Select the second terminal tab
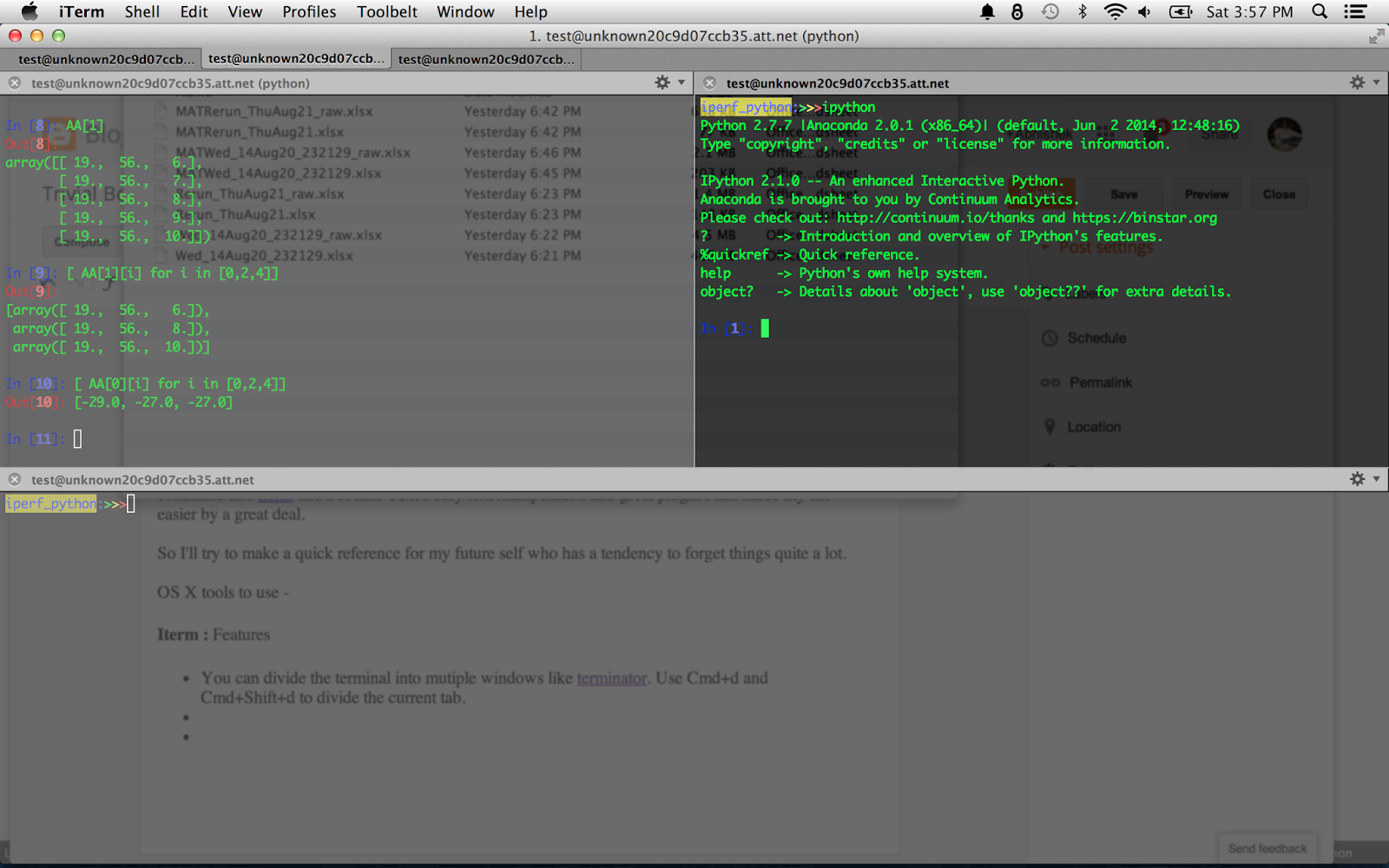This screenshot has height=868, width=1389. [296, 58]
